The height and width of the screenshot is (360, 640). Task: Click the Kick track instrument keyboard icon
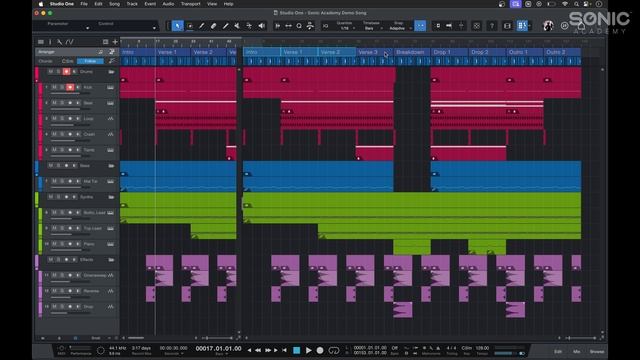[x=111, y=87]
